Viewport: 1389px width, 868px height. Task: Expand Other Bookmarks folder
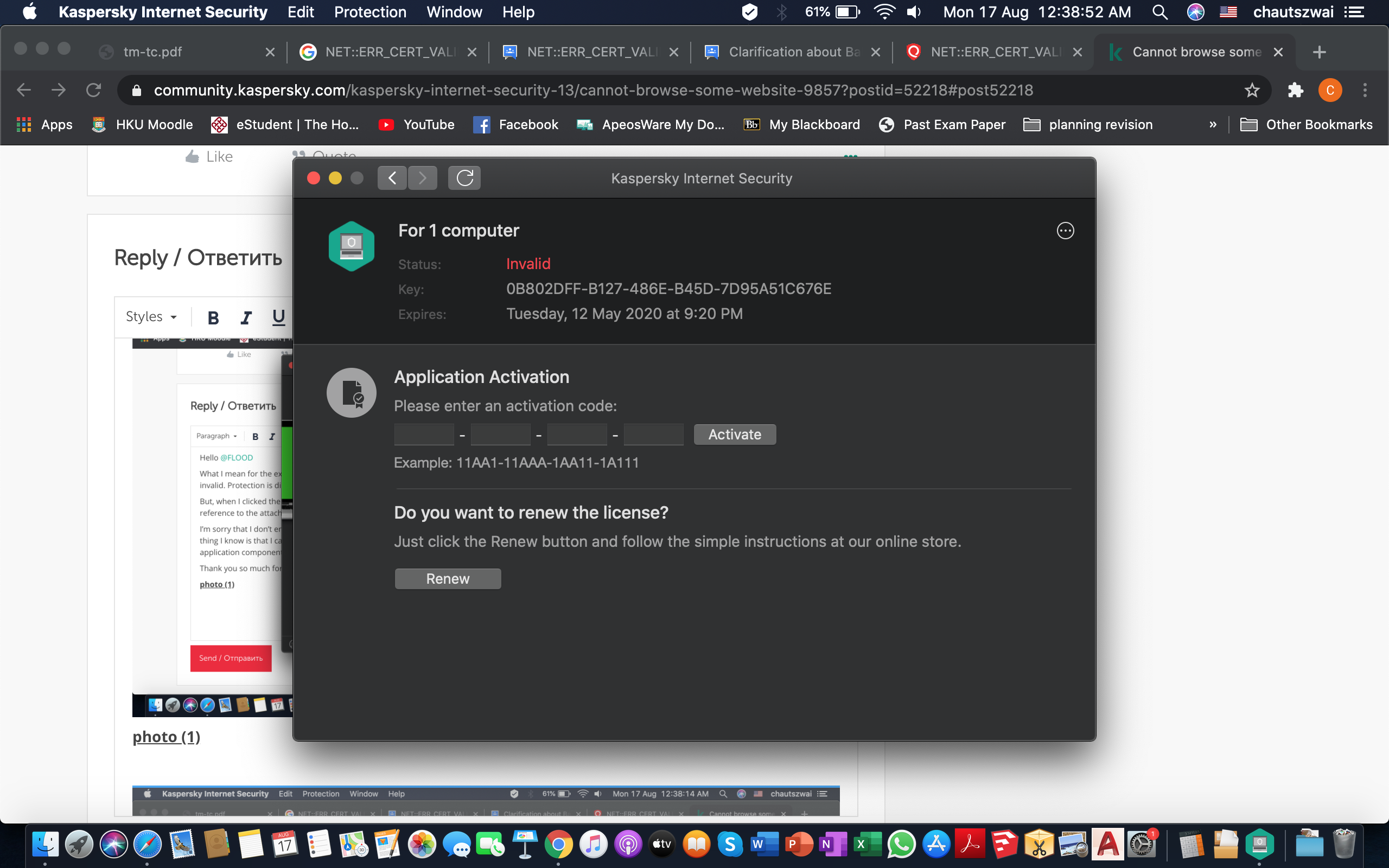[x=1307, y=125]
